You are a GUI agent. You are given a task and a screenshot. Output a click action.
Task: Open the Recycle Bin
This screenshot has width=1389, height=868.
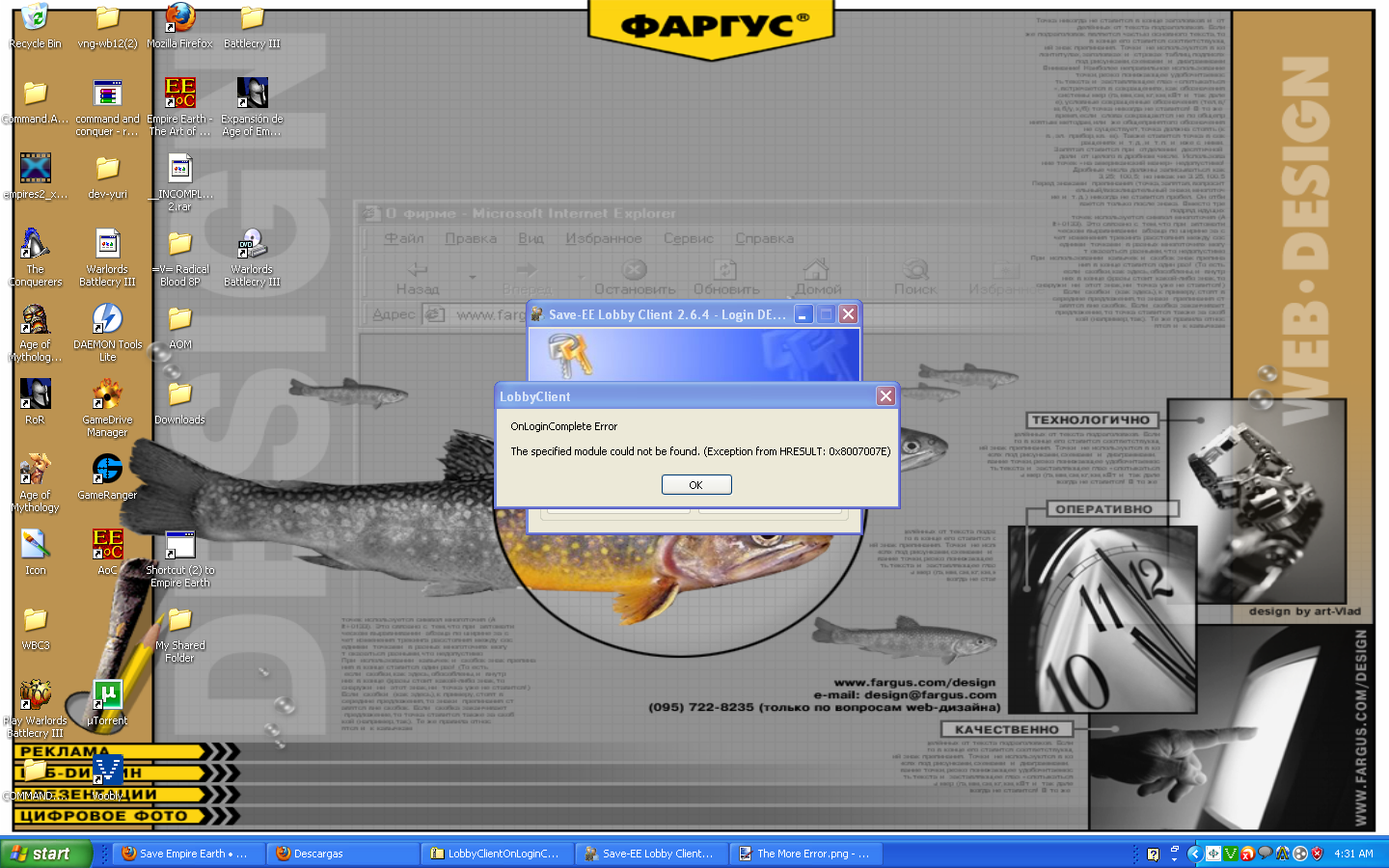coord(35,18)
